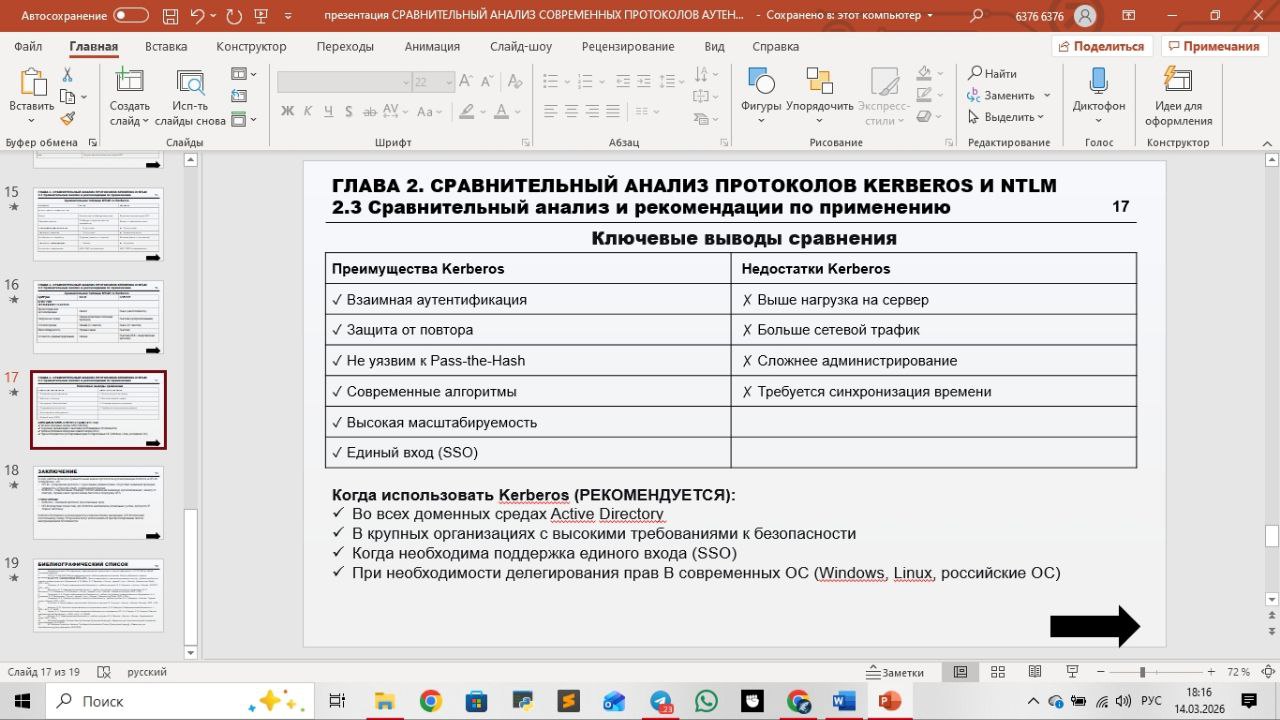Switch to the Вставка tab

click(166, 47)
